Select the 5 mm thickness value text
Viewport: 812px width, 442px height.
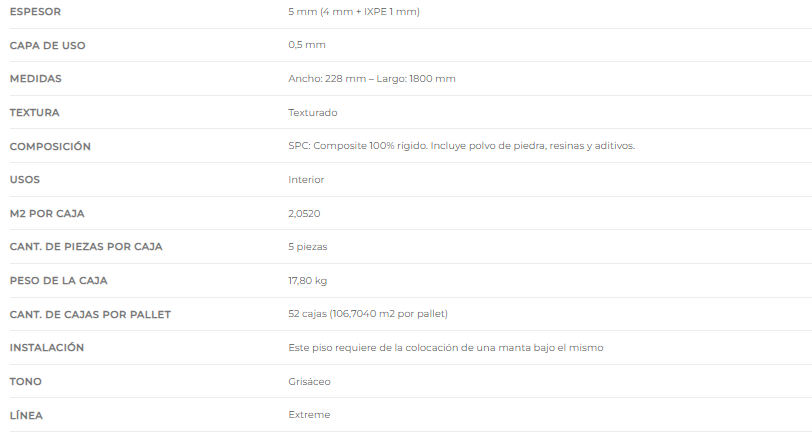point(354,11)
